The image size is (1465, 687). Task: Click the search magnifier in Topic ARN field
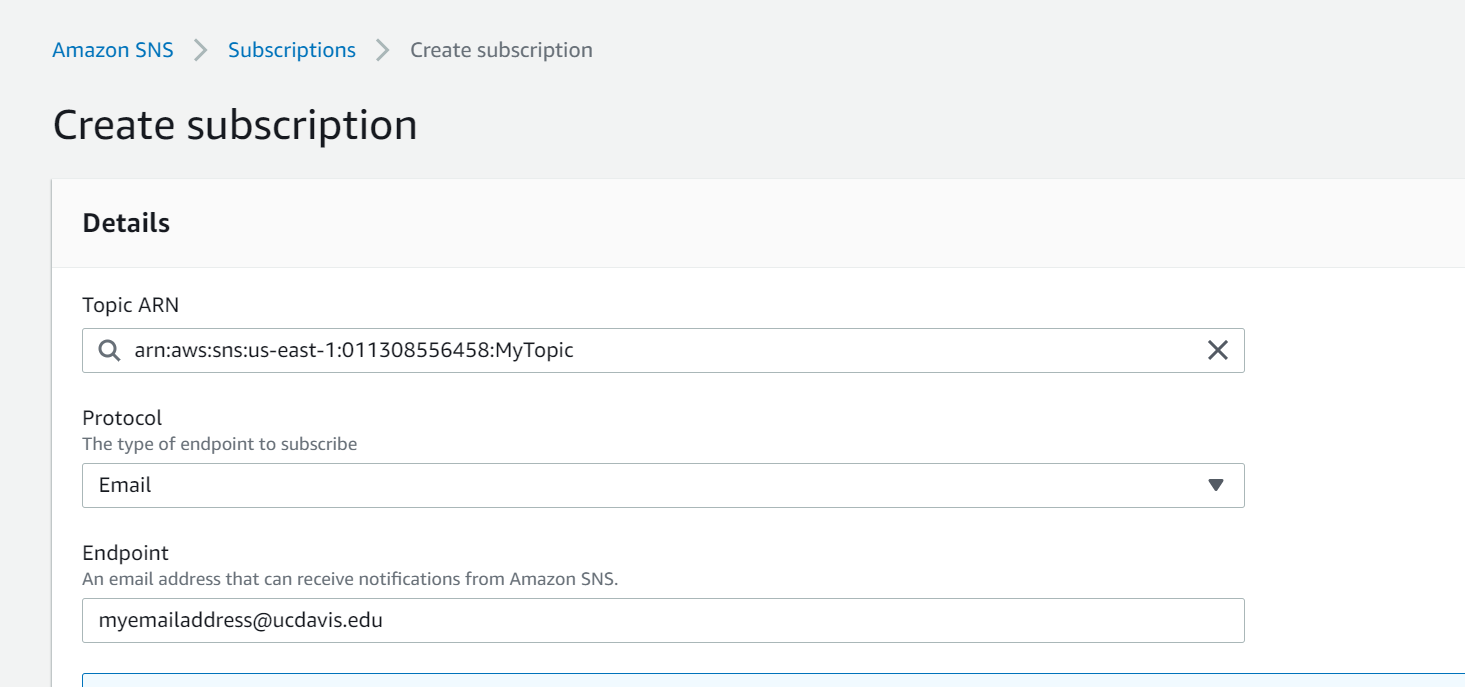(x=108, y=350)
